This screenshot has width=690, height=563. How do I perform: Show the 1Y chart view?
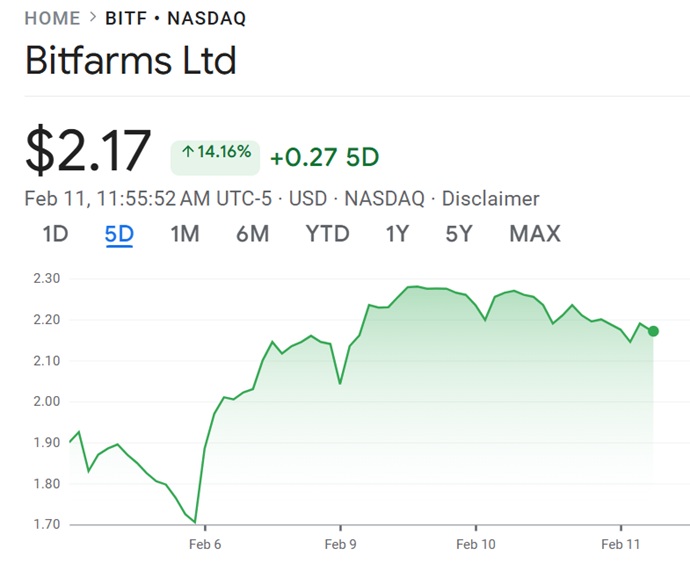tap(397, 234)
